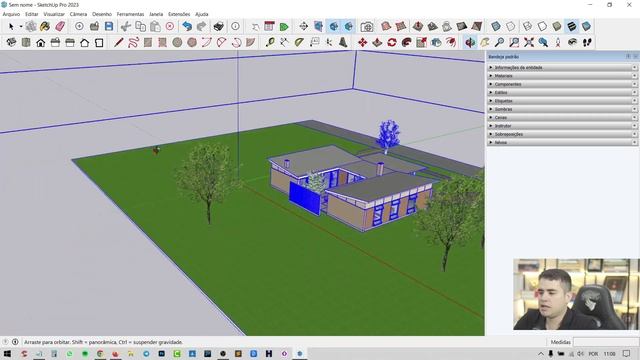
Task: Click the Medidas measurement input box
Action: [x=606, y=342]
